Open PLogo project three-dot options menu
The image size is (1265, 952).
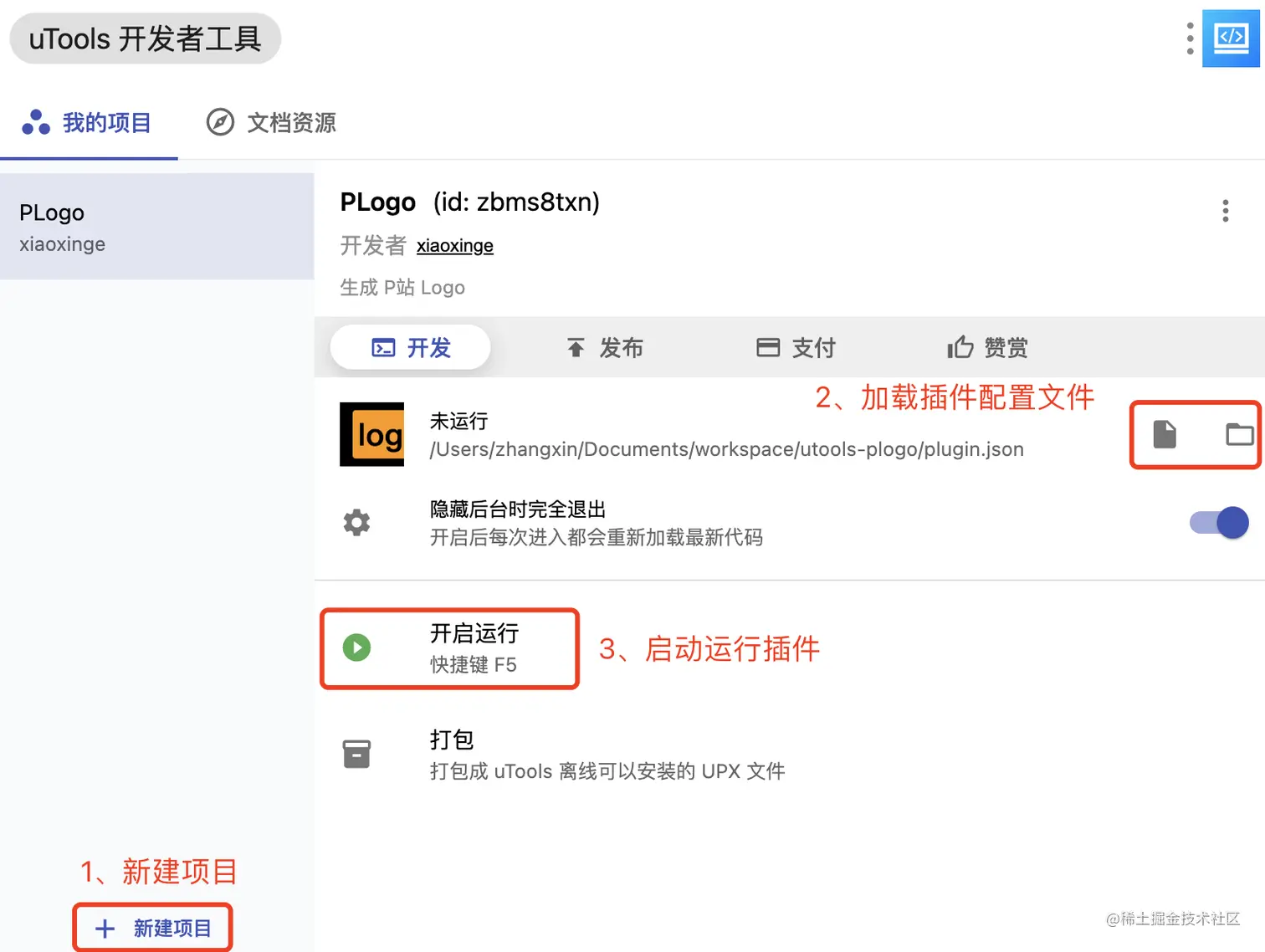[1225, 211]
